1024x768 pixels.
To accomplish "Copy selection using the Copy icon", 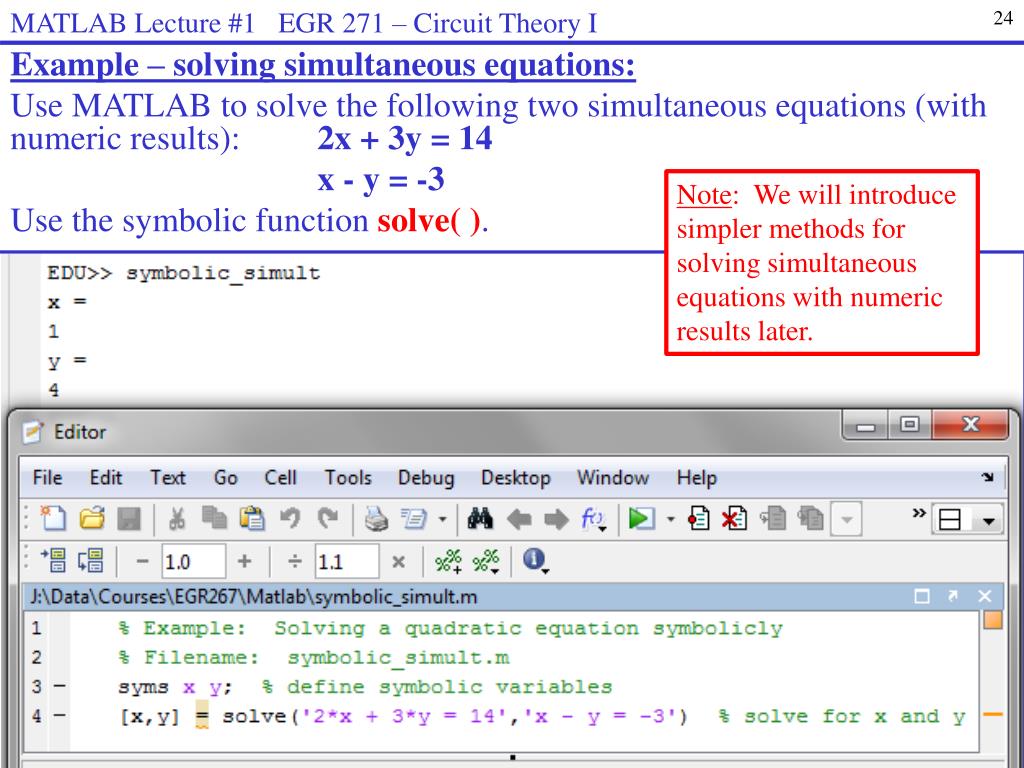I will pos(214,518).
